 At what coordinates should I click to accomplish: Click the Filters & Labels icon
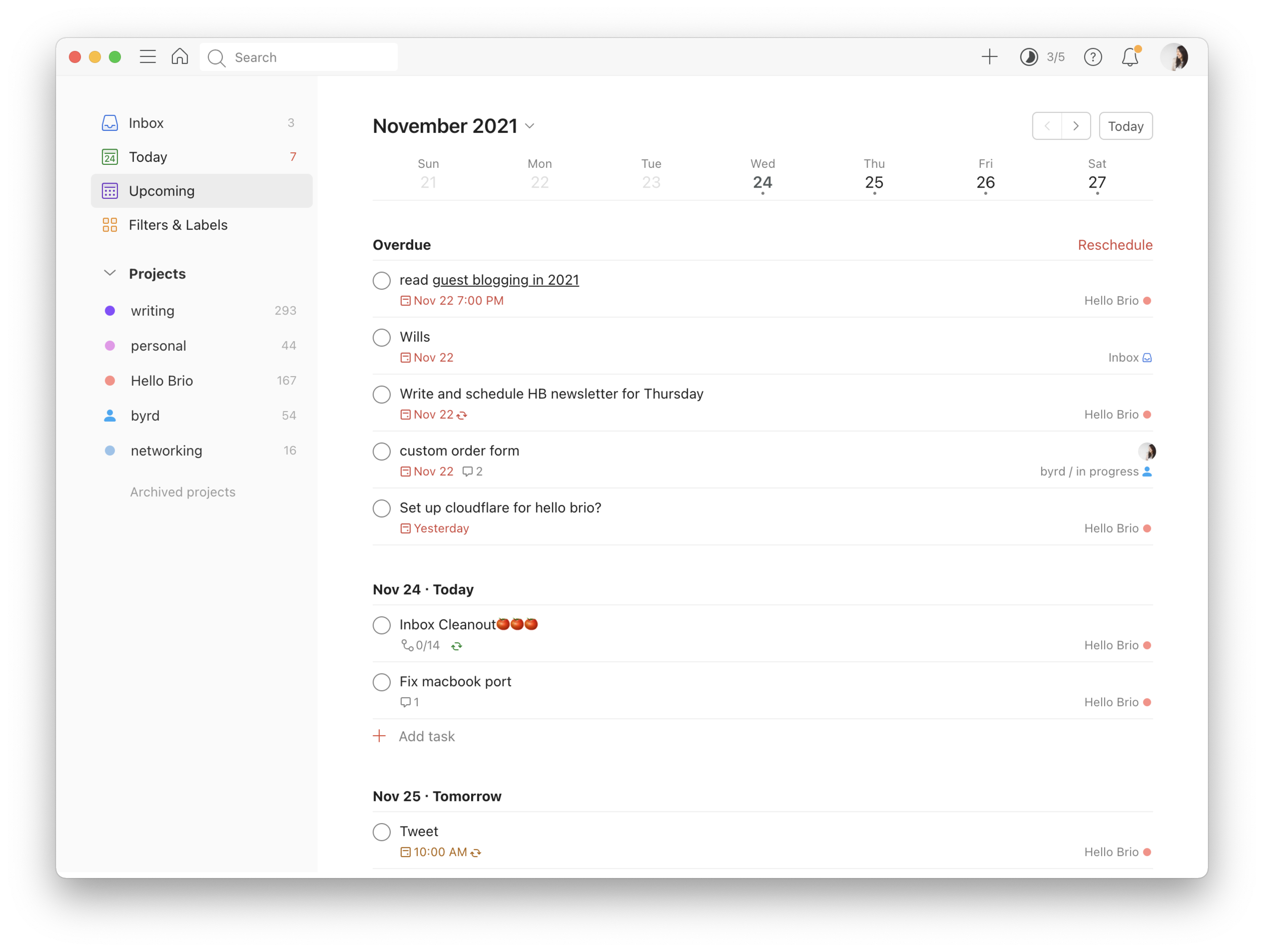(x=110, y=224)
